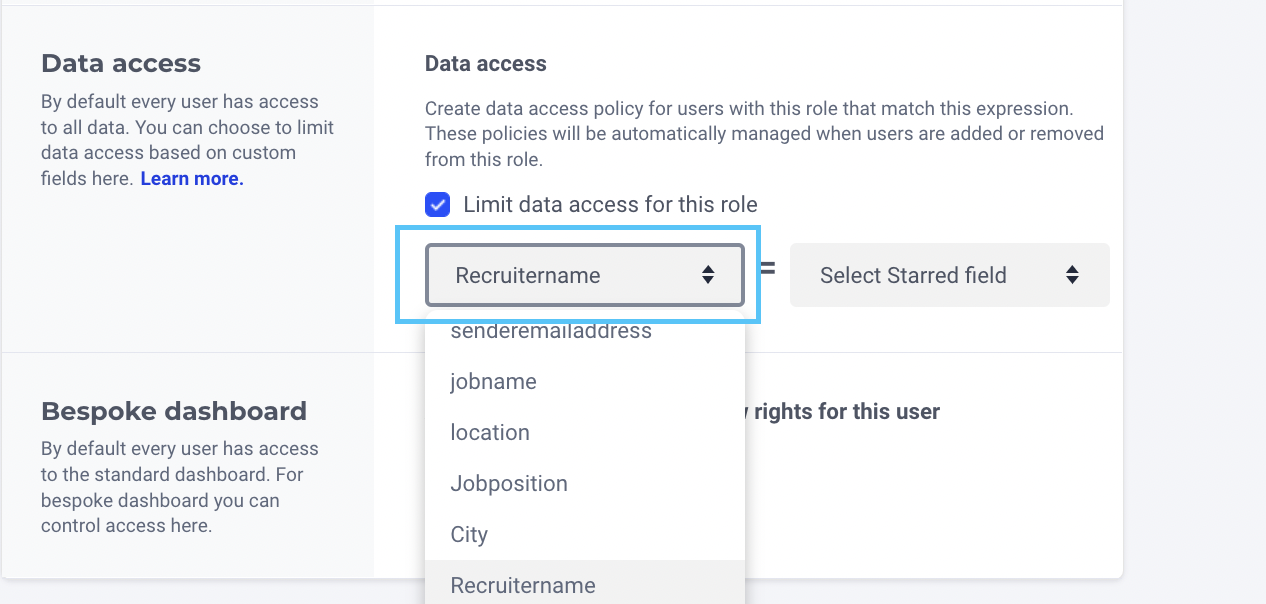Select the jobname option
The image size is (1266, 604).
(494, 382)
